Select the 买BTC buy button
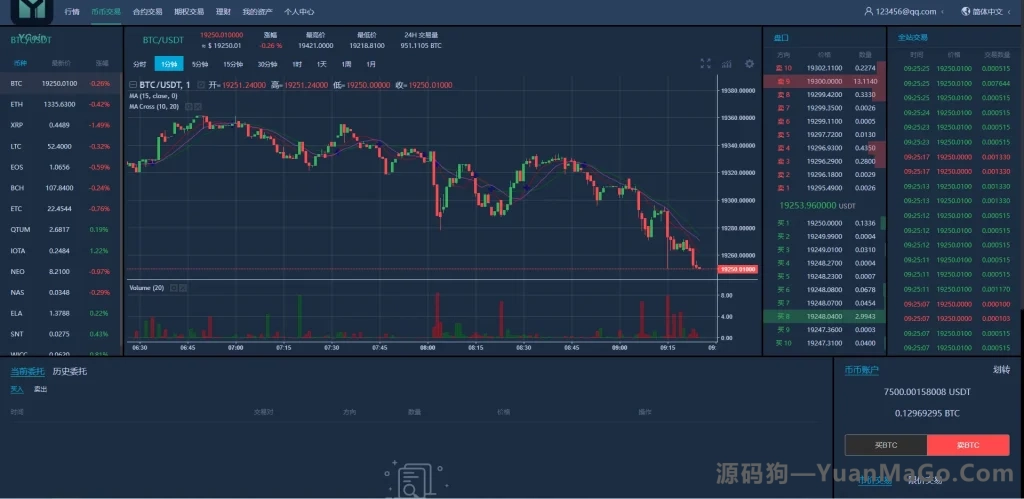This screenshot has width=1024, height=499. tap(886, 445)
